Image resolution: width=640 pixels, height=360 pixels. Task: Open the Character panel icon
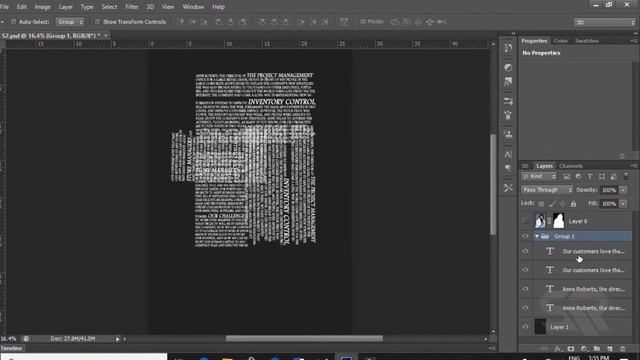point(508,155)
